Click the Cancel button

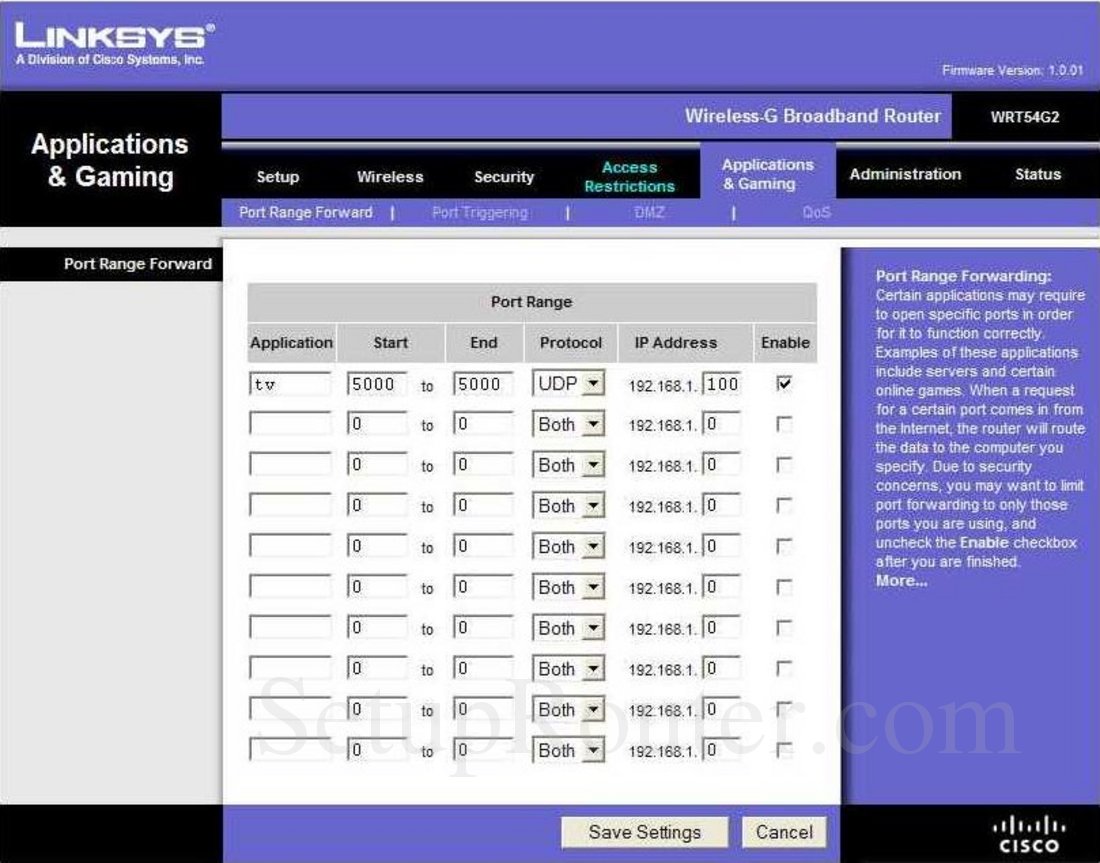coord(785,831)
